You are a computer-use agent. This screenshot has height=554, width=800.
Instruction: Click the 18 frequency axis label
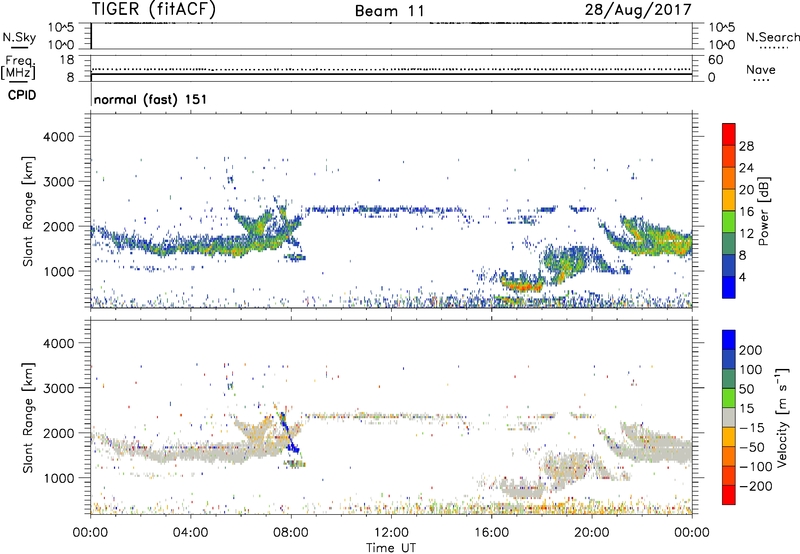67,60
